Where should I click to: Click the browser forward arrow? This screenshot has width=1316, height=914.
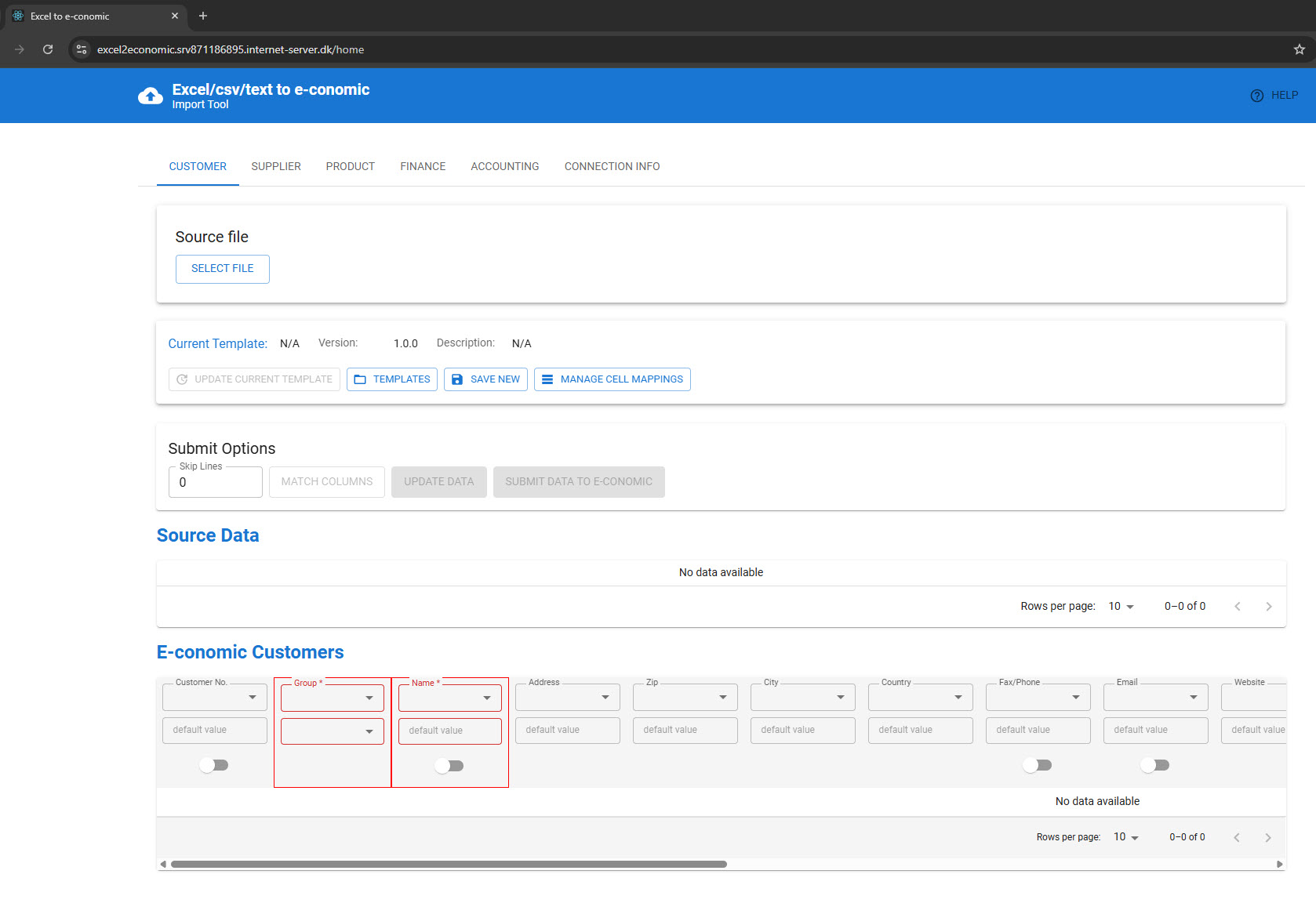tap(20, 49)
